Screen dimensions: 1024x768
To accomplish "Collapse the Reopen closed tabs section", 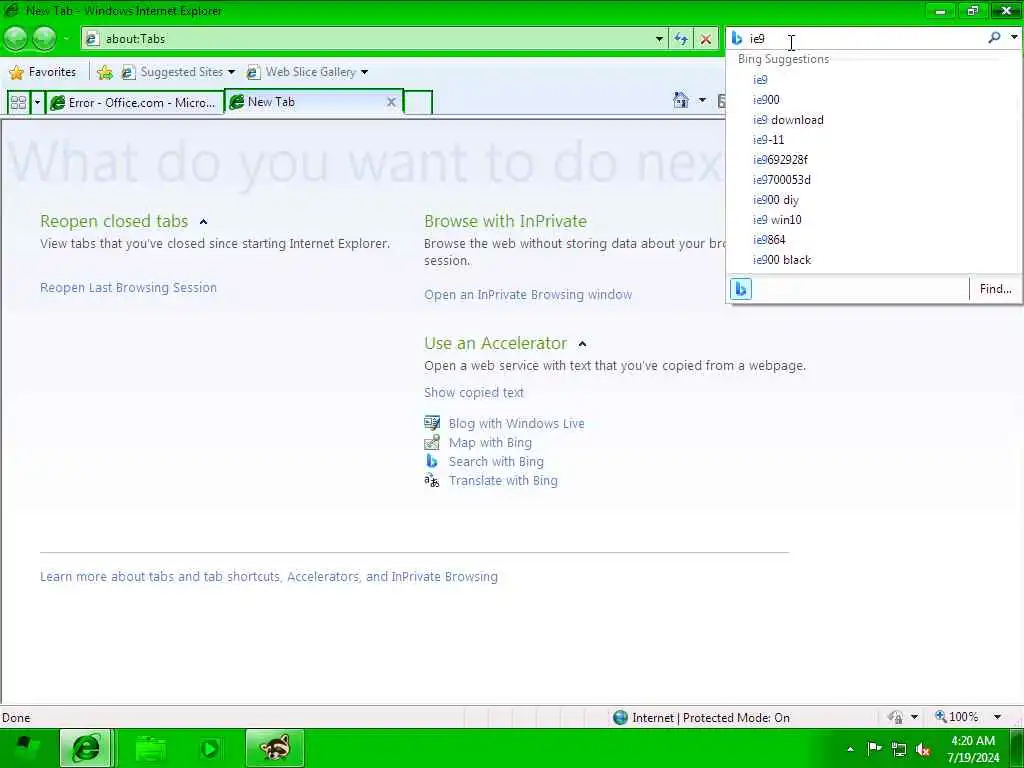I will (203, 222).
